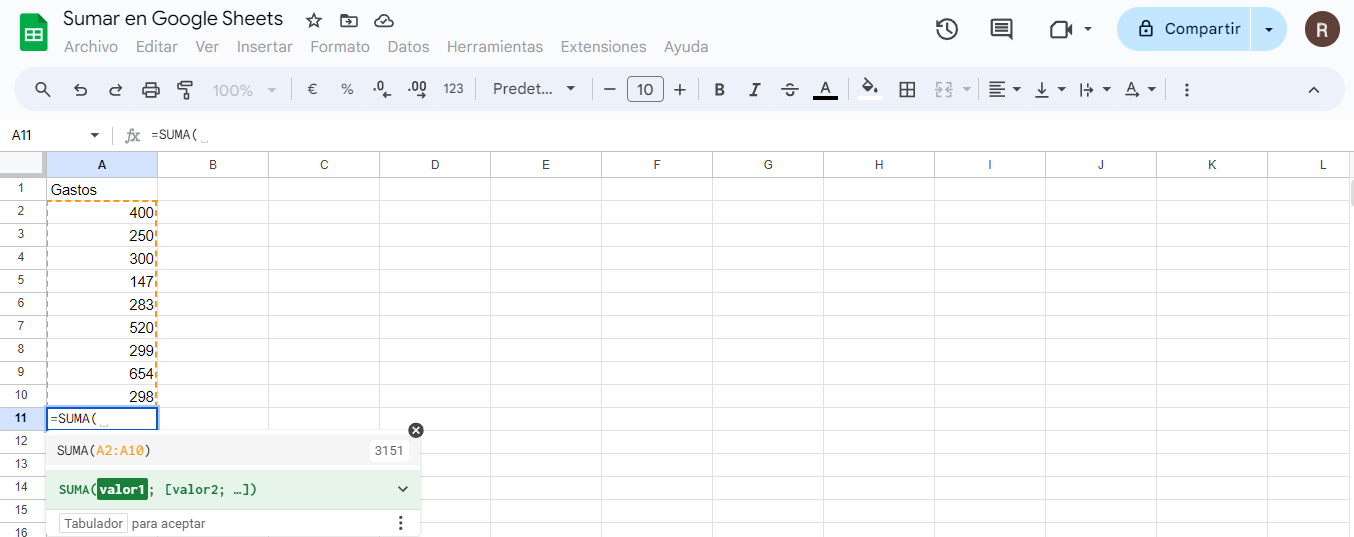Open the Archivo menu

[91, 46]
